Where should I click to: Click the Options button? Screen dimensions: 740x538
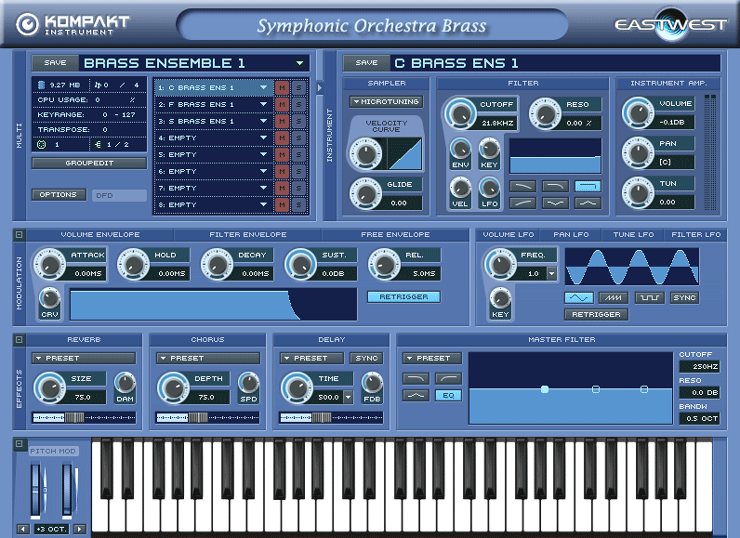pyautogui.click(x=58, y=194)
